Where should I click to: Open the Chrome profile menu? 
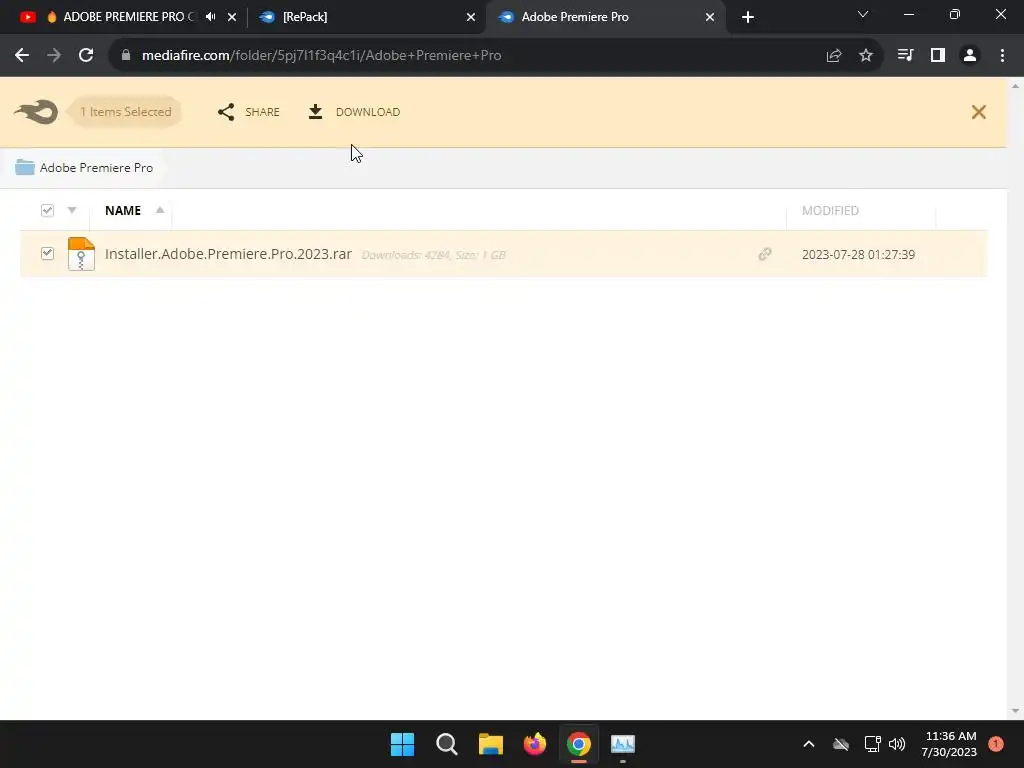tap(970, 56)
